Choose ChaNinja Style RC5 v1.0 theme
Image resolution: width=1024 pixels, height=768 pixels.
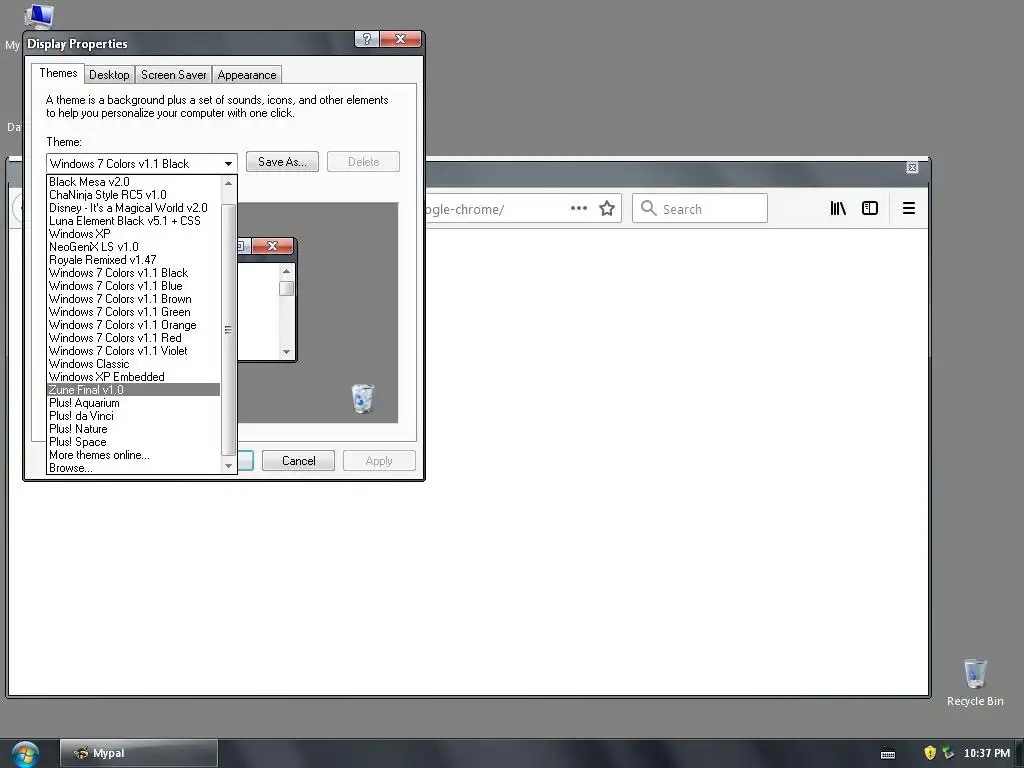pyautogui.click(x=134, y=195)
